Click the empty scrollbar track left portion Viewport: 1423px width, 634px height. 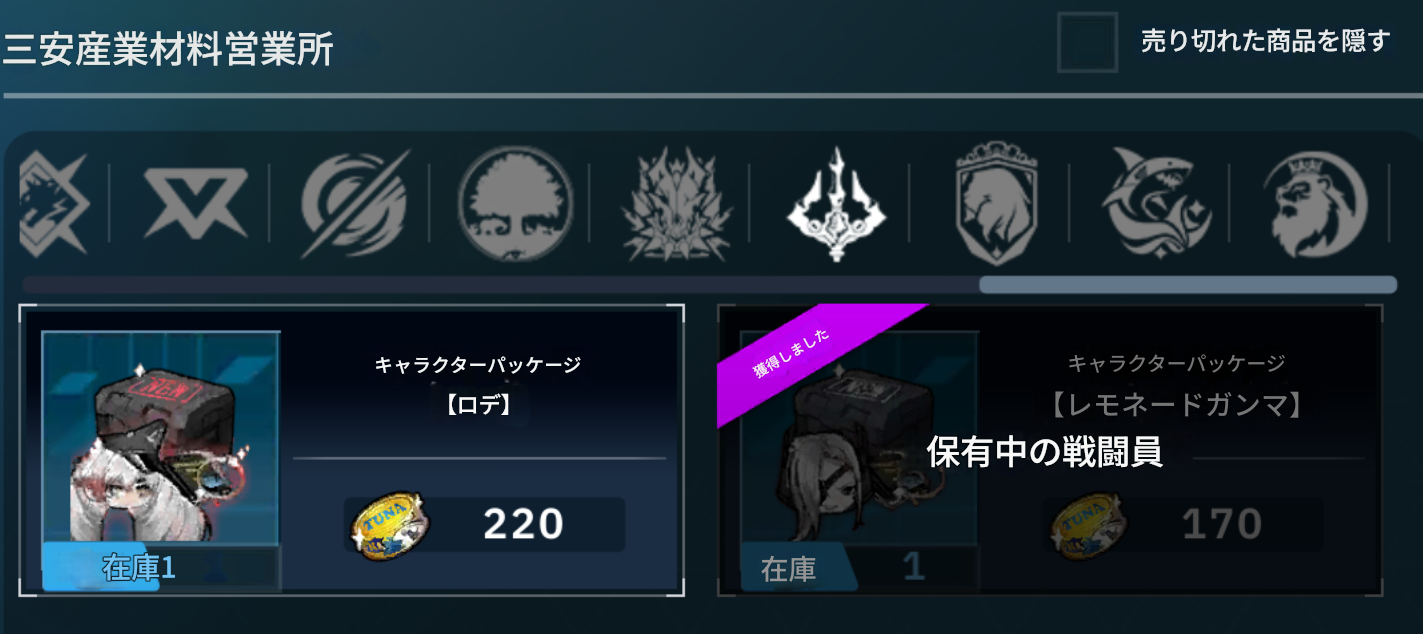point(500,285)
